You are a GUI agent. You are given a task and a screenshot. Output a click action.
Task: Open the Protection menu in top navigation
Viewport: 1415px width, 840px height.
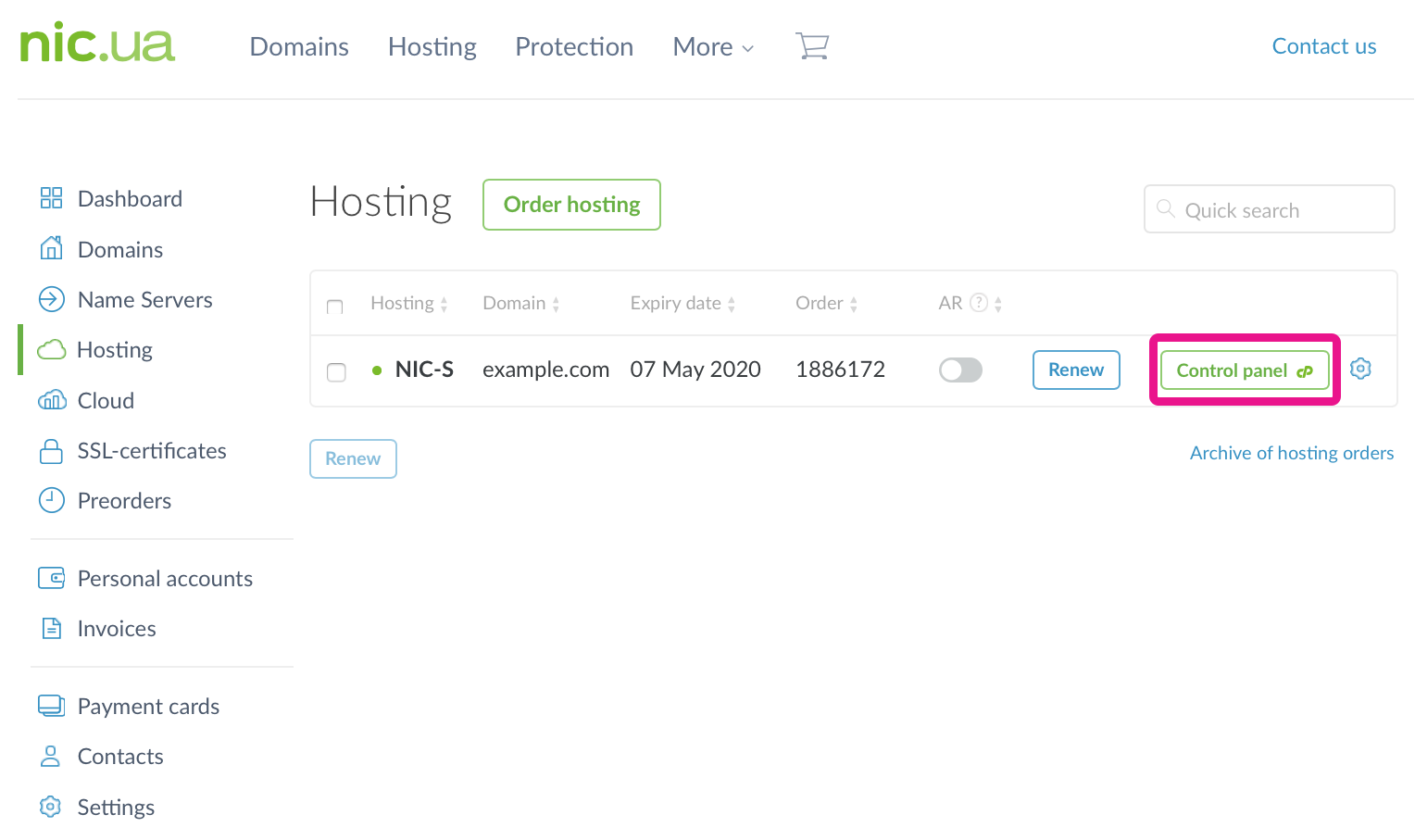coord(574,47)
